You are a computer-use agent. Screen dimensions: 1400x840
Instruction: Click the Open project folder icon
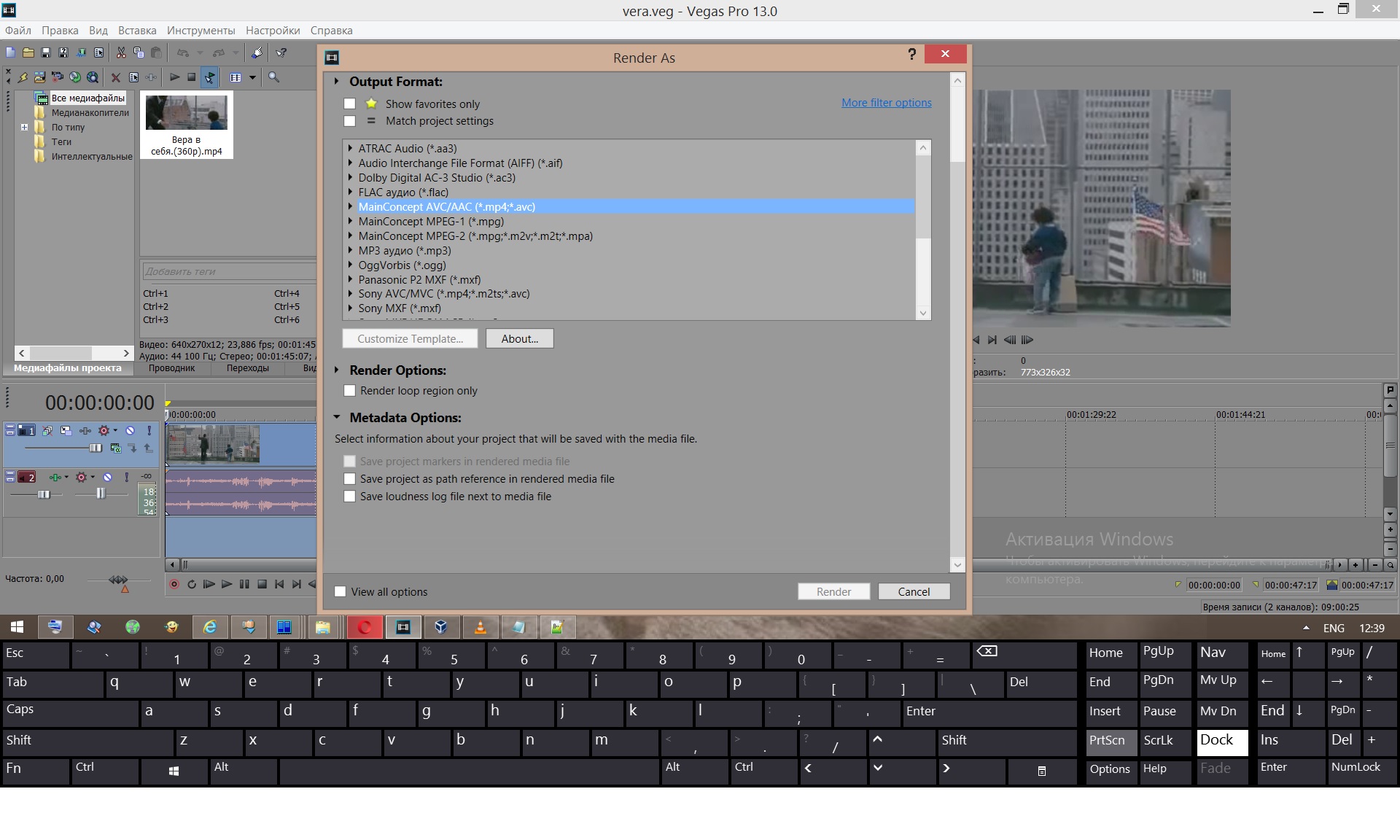[x=28, y=52]
